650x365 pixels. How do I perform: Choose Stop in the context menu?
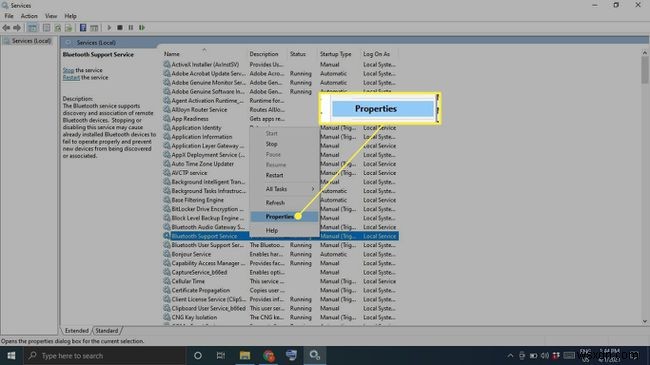[272, 144]
